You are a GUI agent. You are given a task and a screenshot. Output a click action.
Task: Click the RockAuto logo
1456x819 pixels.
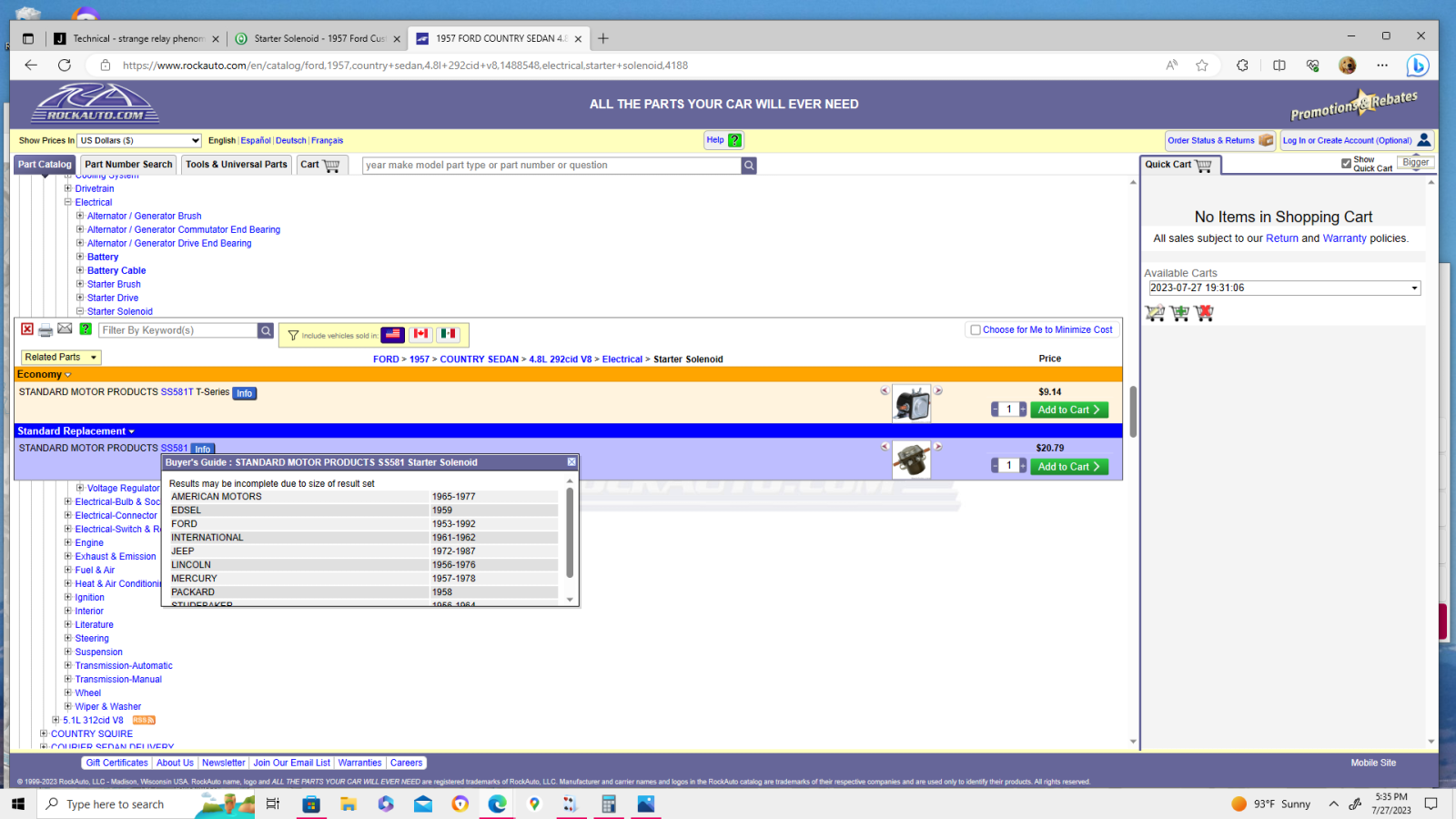[95, 103]
